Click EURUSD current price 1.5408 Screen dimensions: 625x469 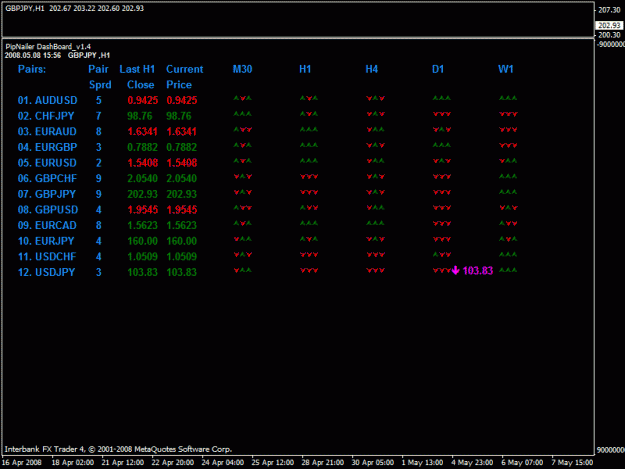click(x=182, y=163)
